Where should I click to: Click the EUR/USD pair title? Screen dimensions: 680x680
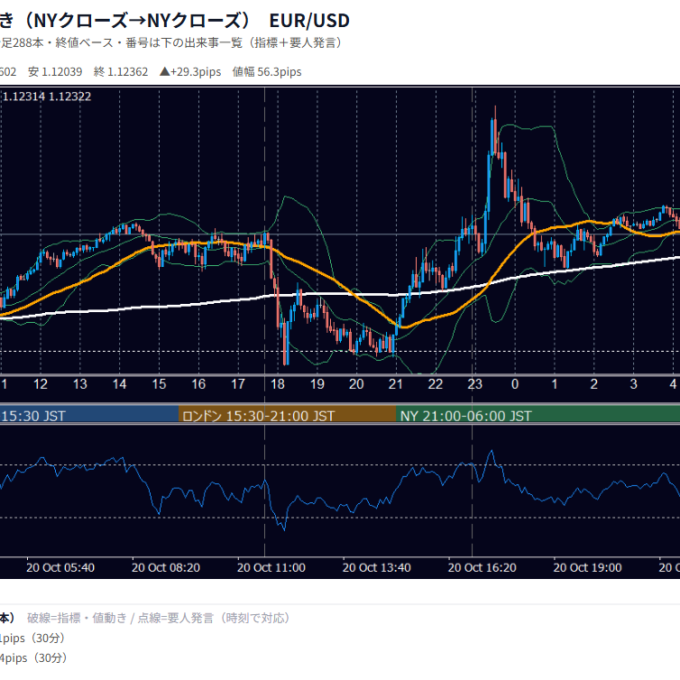click(x=309, y=20)
